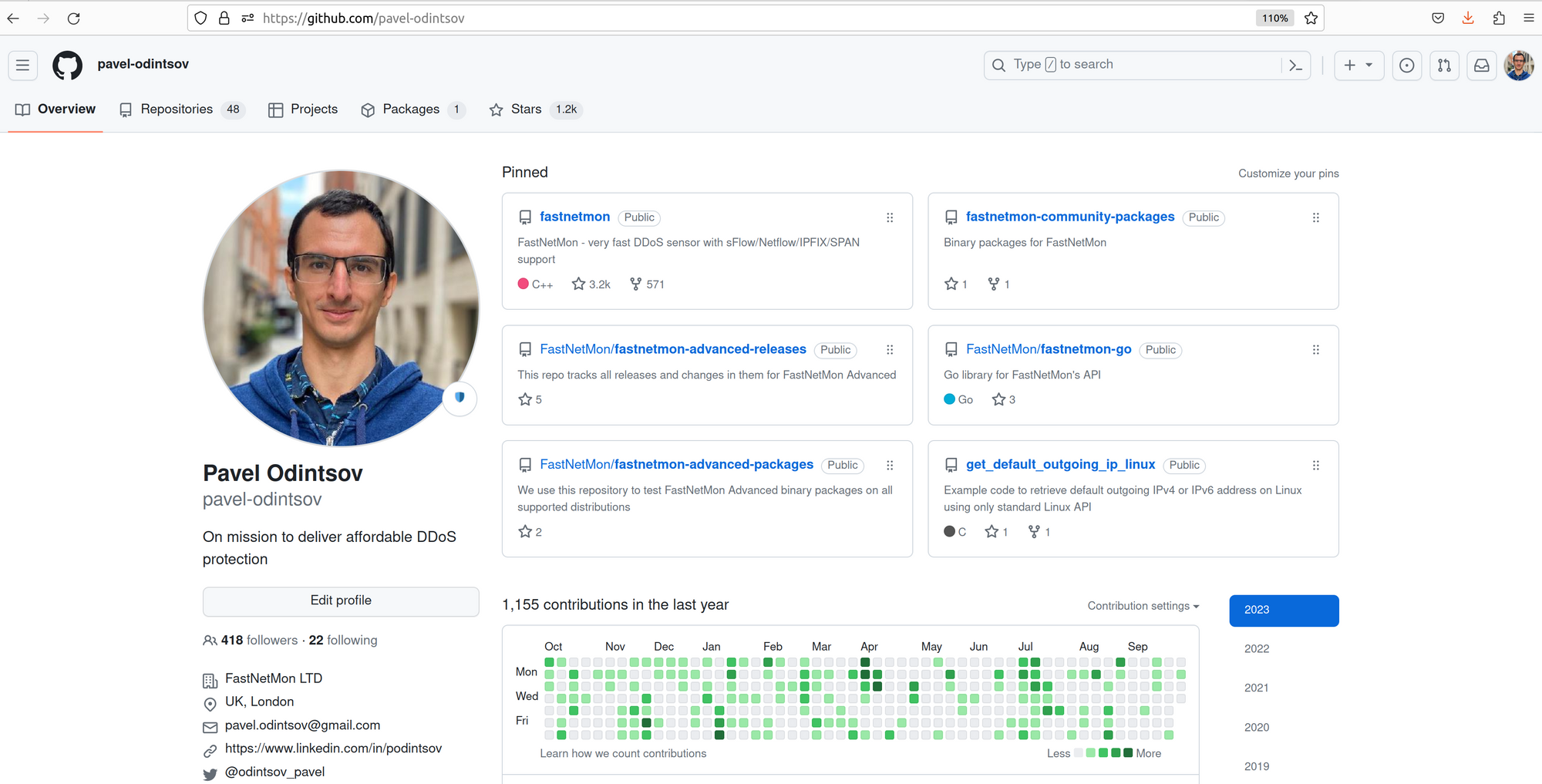The width and height of the screenshot is (1542, 784).
Task: Open the GitHub global navigation menu
Action: coord(23,66)
